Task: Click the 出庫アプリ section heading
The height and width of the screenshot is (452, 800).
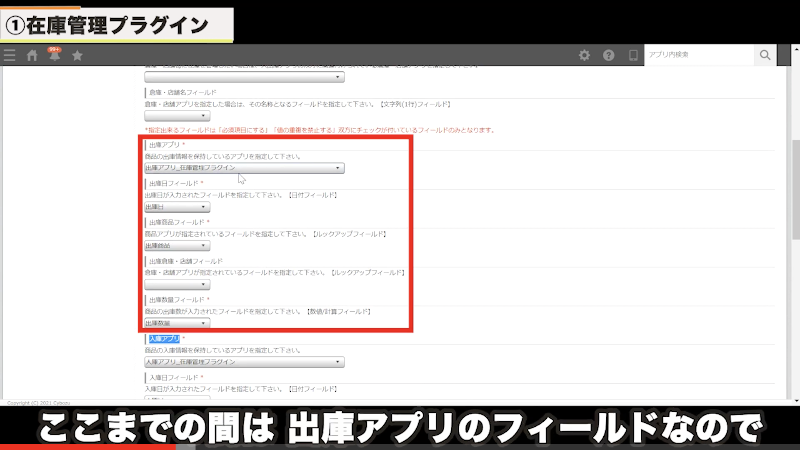Action: pos(165,145)
